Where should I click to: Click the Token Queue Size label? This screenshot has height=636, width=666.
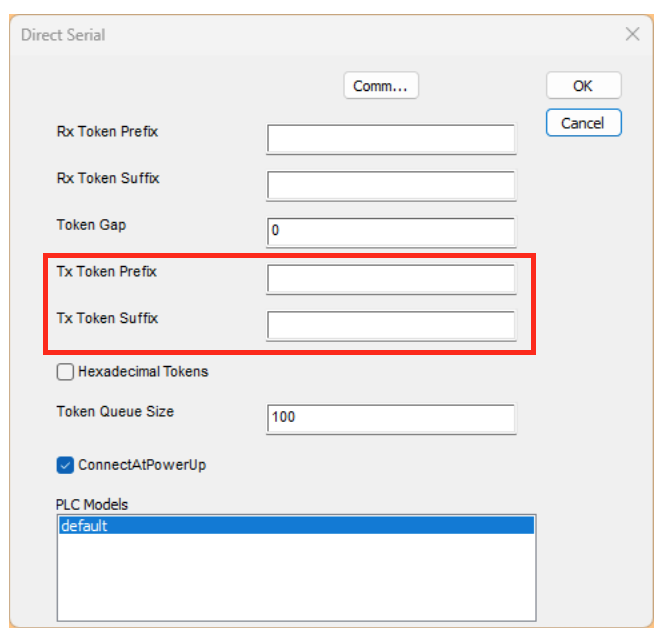(115, 411)
